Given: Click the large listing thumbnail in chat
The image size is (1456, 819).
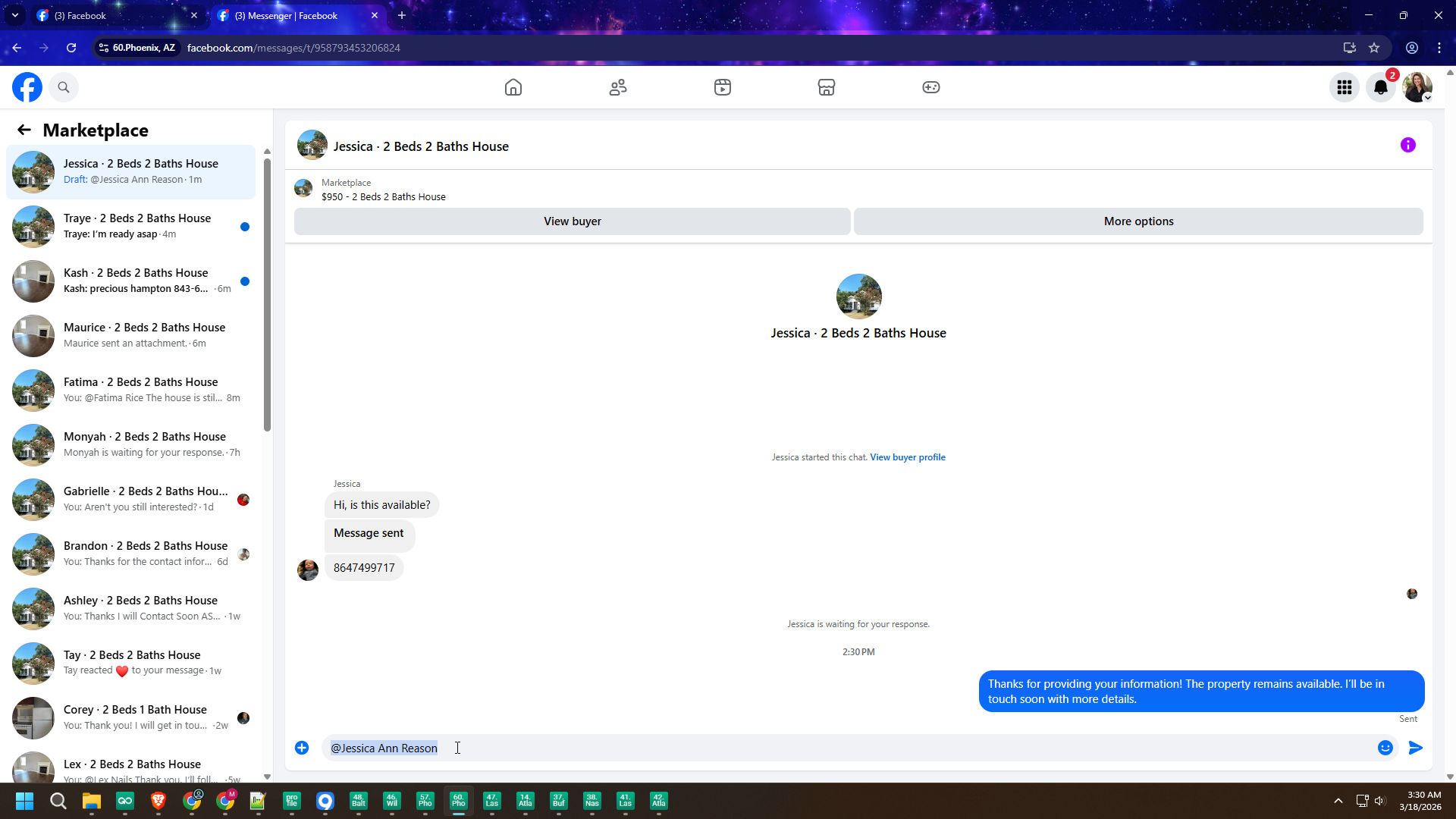Looking at the screenshot, I should pos(858,297).
